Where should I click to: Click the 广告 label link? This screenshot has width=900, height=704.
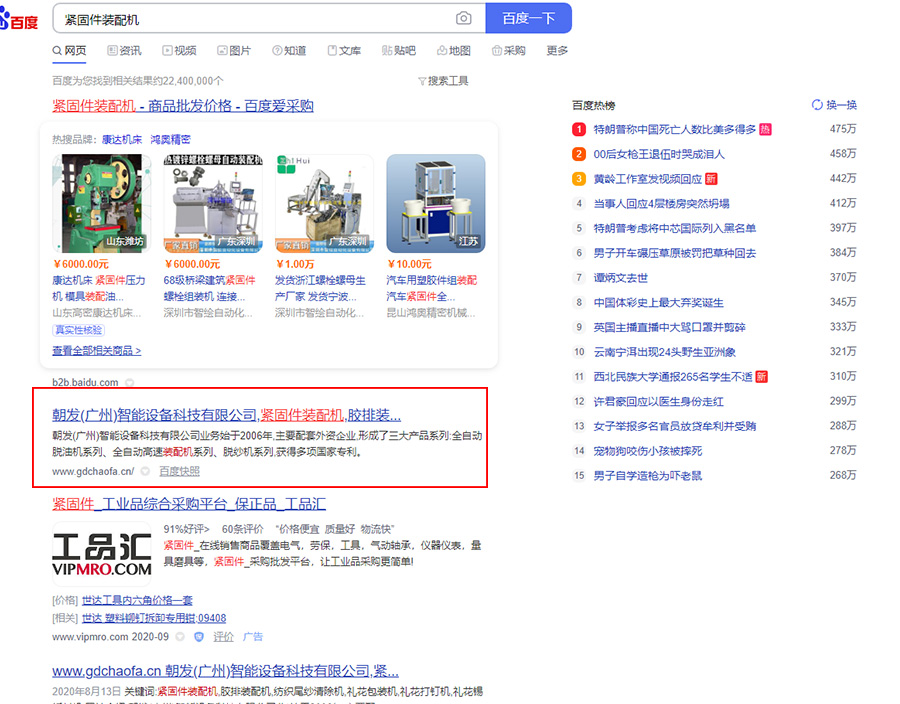253,636
